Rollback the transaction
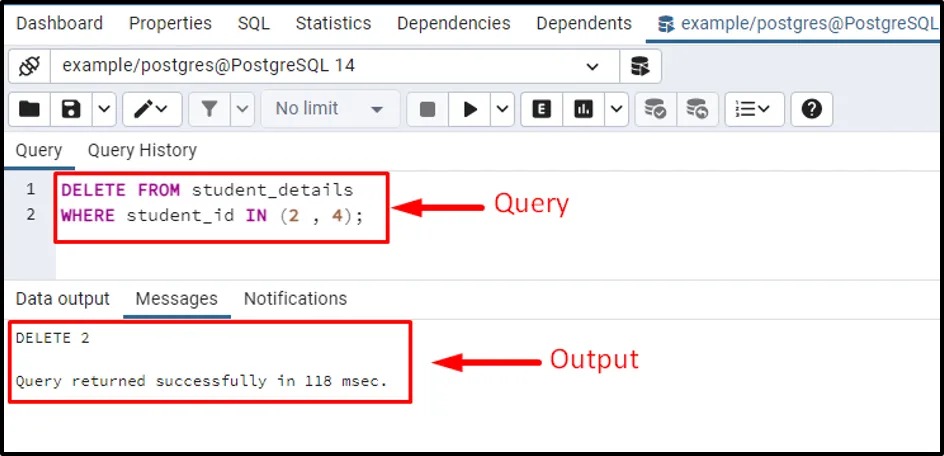944x456 pixels. (697, 109)
